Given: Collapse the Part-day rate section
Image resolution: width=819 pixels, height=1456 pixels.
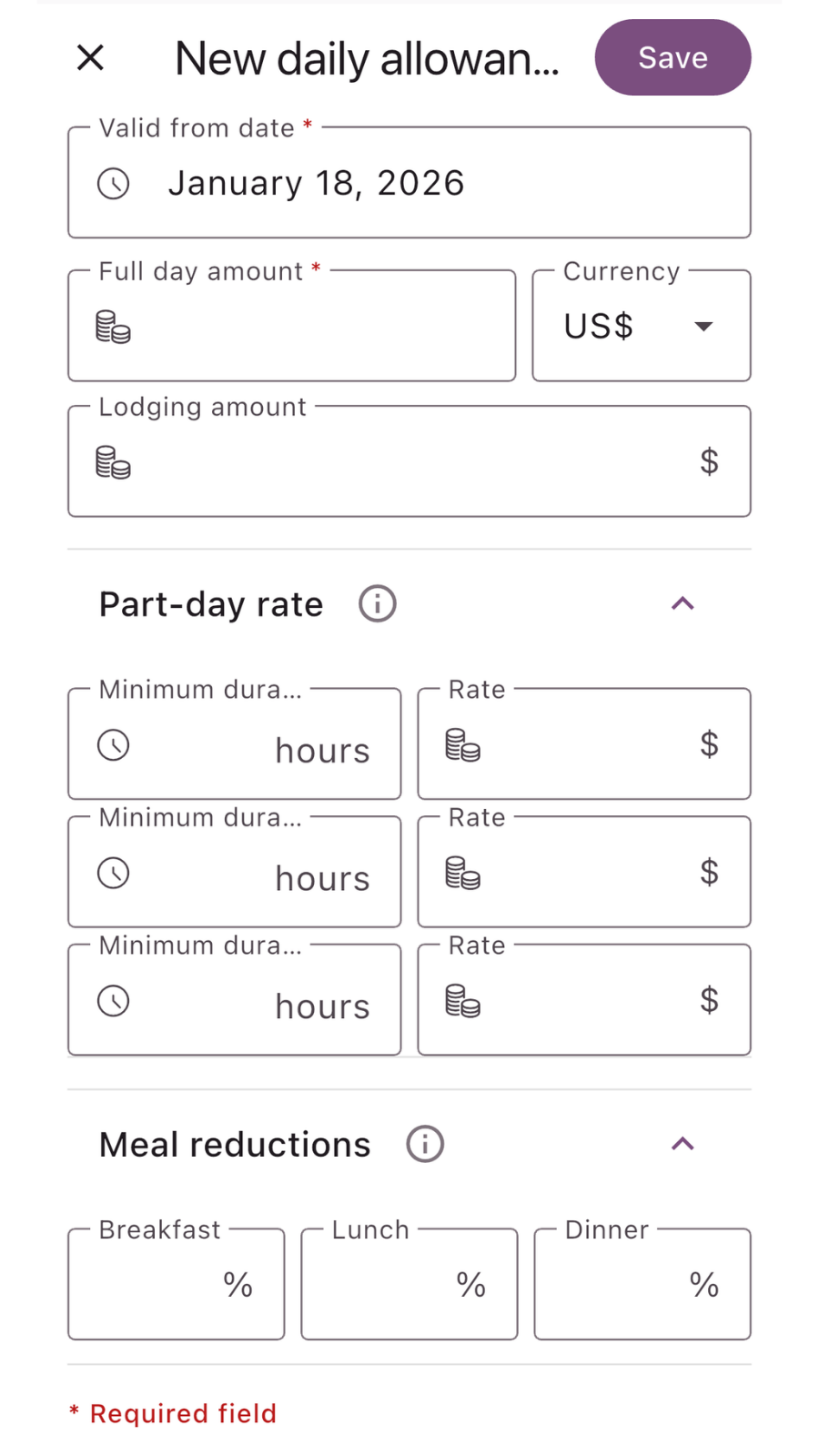Looking at the screenshot, I should click(682, 603).
